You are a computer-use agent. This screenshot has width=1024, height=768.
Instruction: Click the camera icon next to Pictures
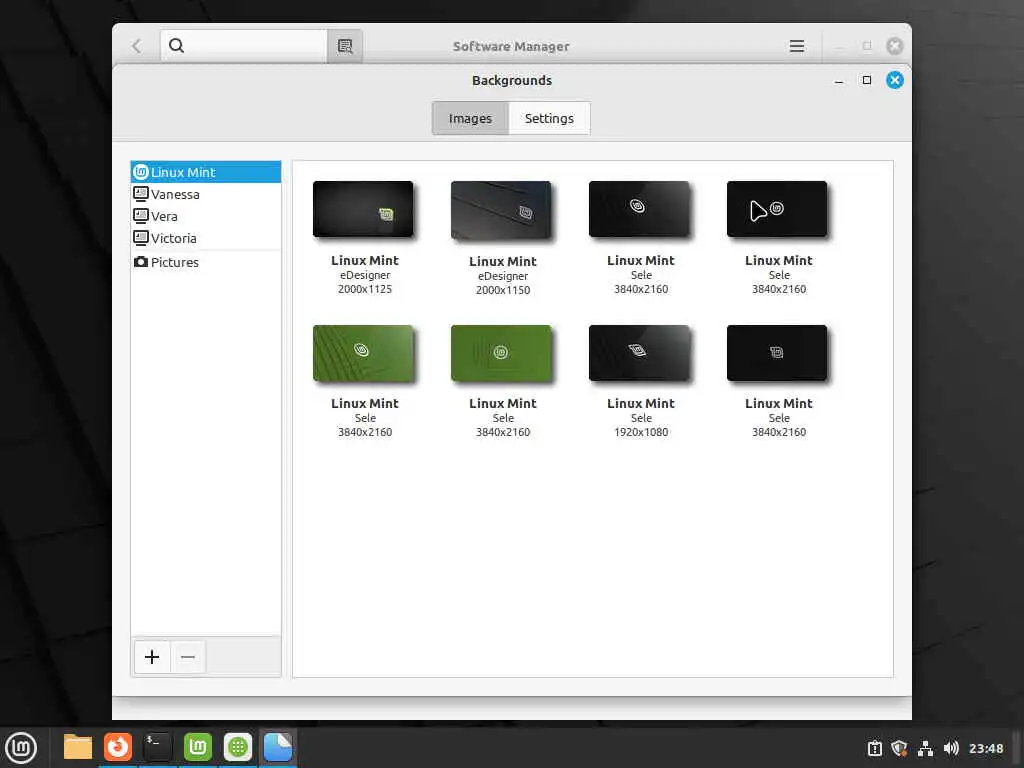(140, 262)
